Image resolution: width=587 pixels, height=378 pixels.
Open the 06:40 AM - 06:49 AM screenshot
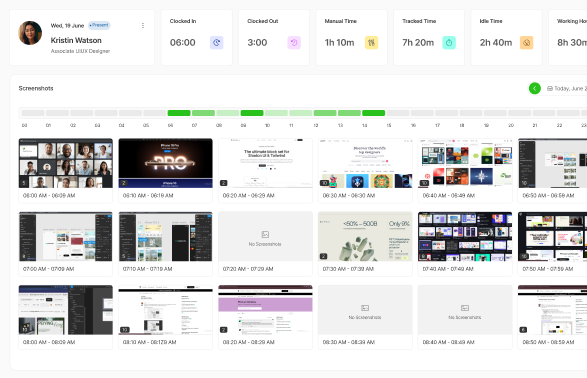(x=465, y=163)
